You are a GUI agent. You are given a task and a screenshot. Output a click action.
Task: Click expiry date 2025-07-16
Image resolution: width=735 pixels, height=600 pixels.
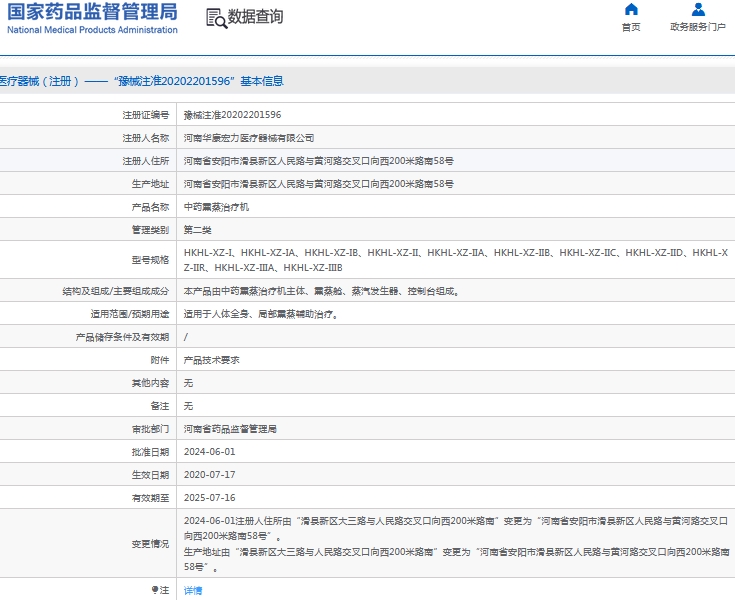pyautogui.click(x=210, y=498)
